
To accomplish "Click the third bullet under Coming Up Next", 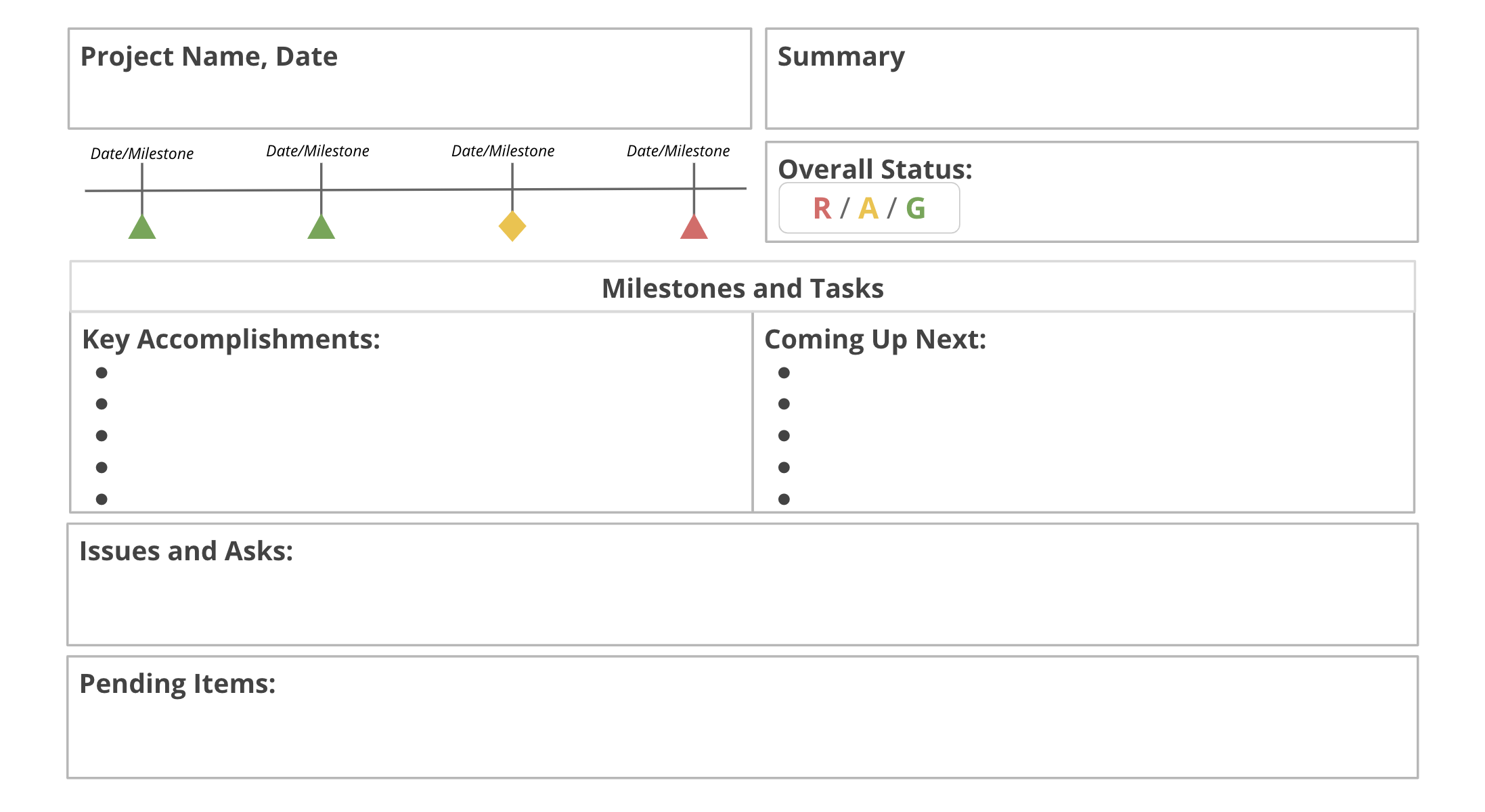I will pos(784,436).
